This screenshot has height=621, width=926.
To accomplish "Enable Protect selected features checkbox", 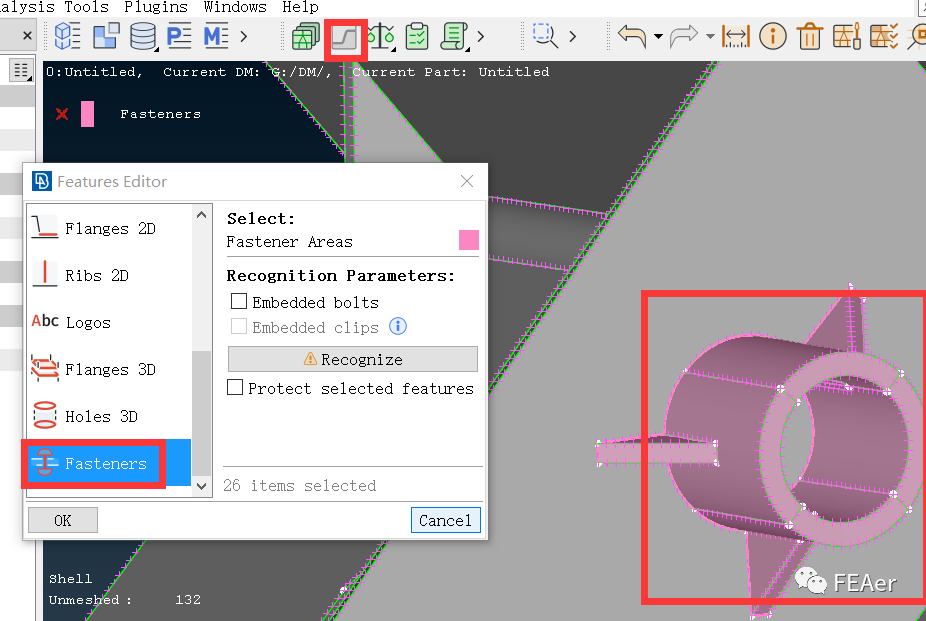I will (235, 388).
